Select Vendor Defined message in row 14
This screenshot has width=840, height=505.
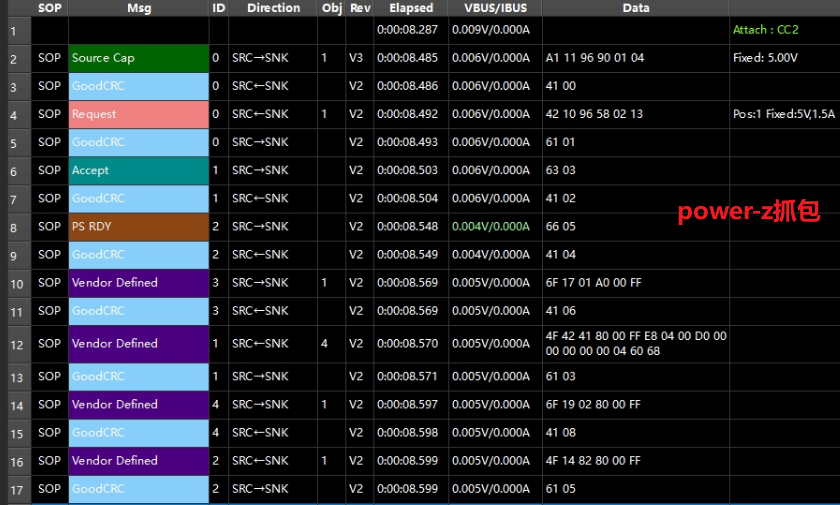[138, 404]
